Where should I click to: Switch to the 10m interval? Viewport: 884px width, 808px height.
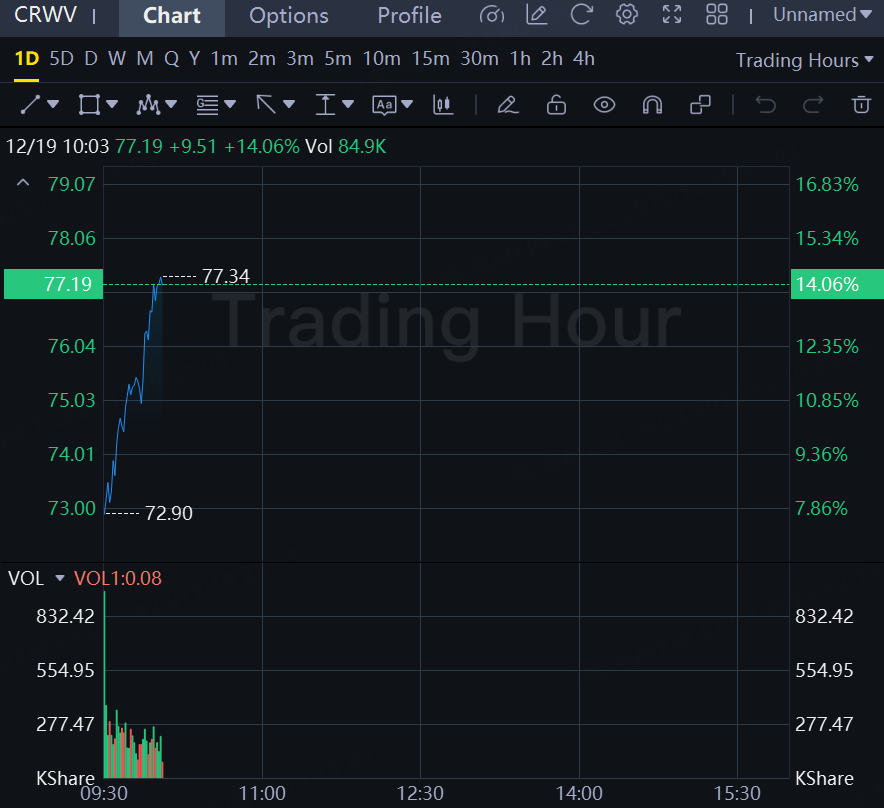pos(381,59)
